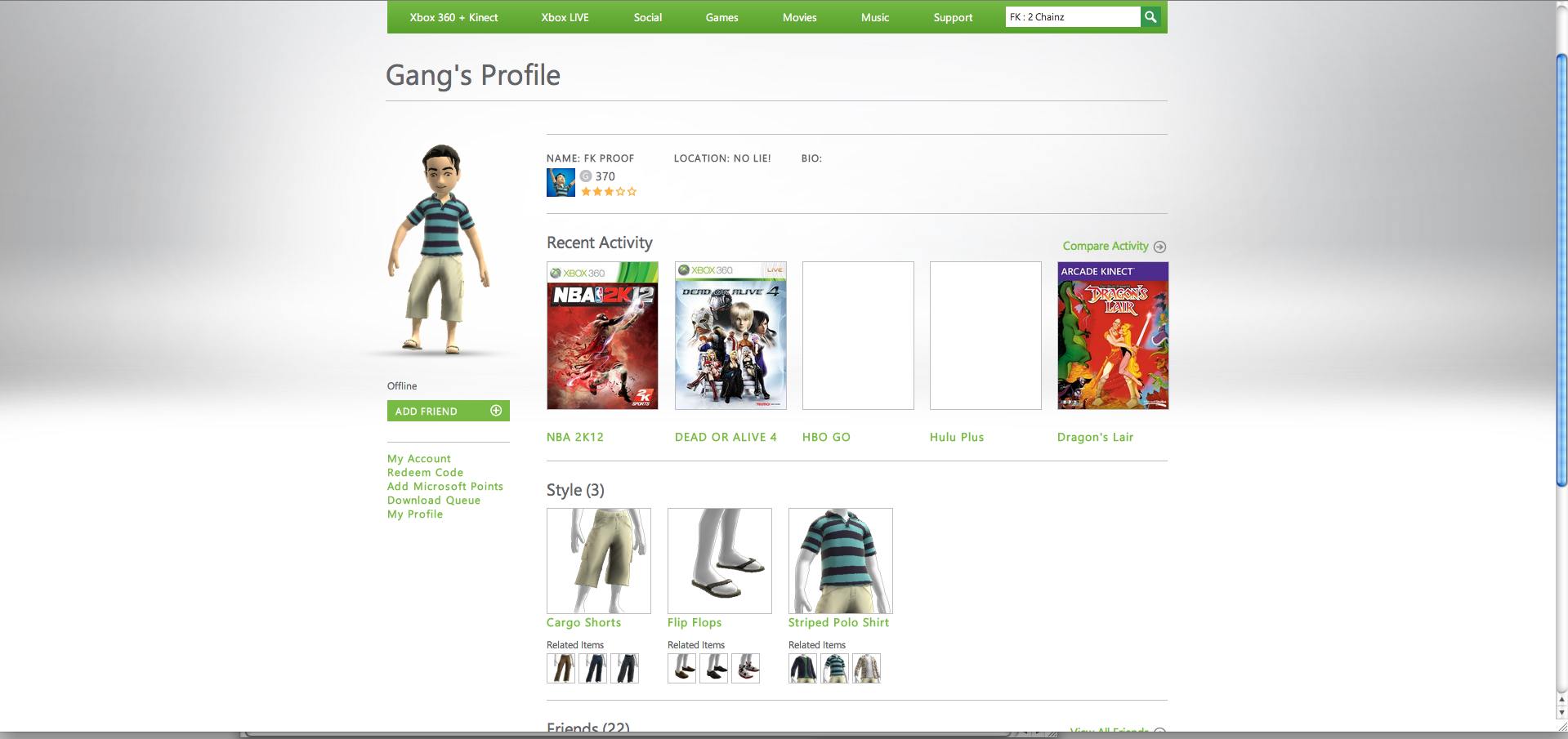Select second related item under Flip Flops
This screenshot has height=739, width=1568.
click(713, 668)
